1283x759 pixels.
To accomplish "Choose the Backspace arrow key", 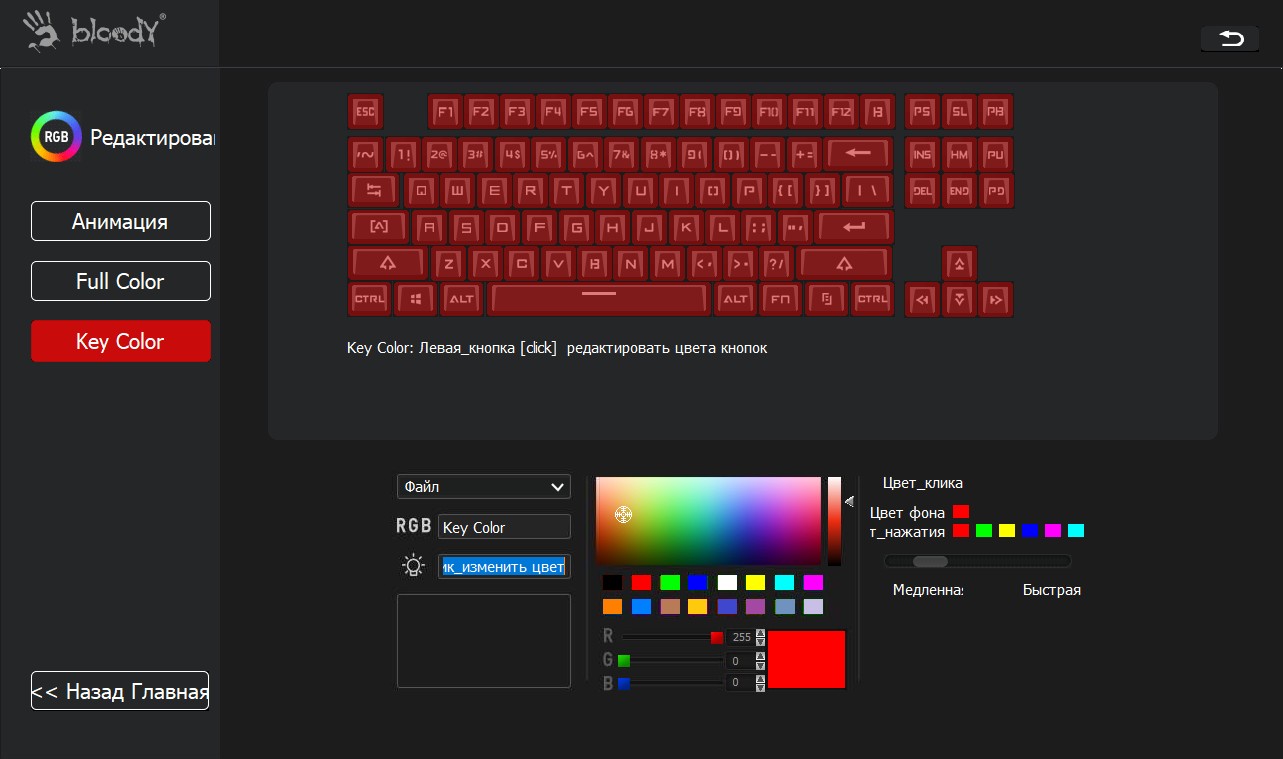I will 857,154.
